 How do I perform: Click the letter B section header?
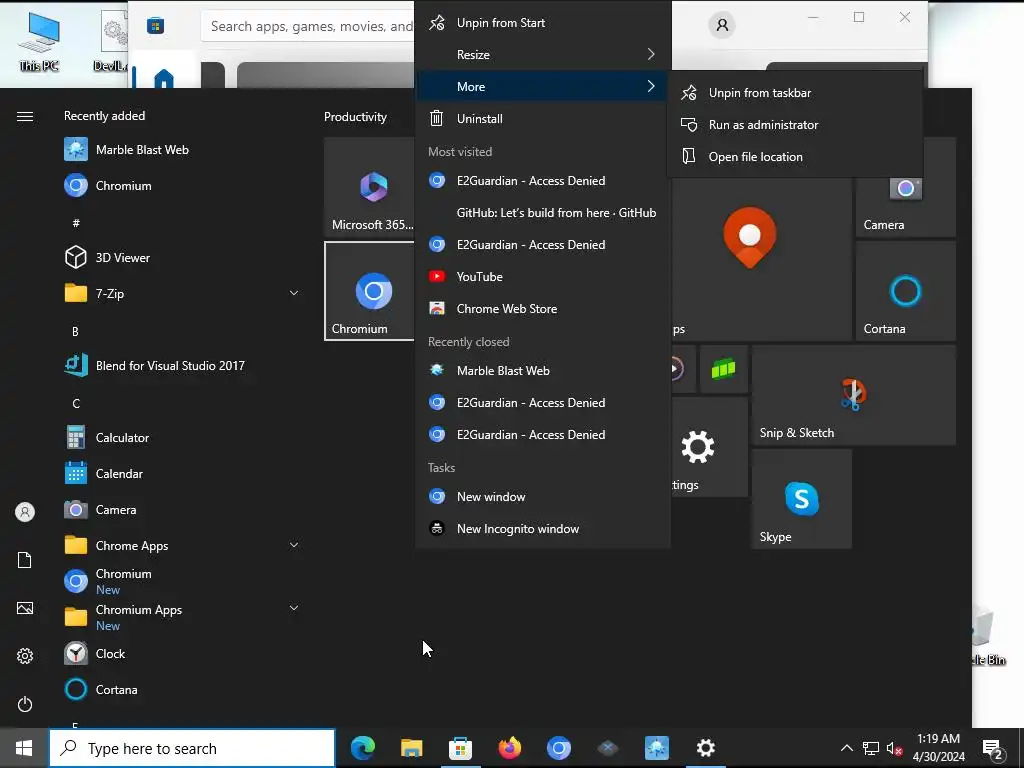coord(75,332)
